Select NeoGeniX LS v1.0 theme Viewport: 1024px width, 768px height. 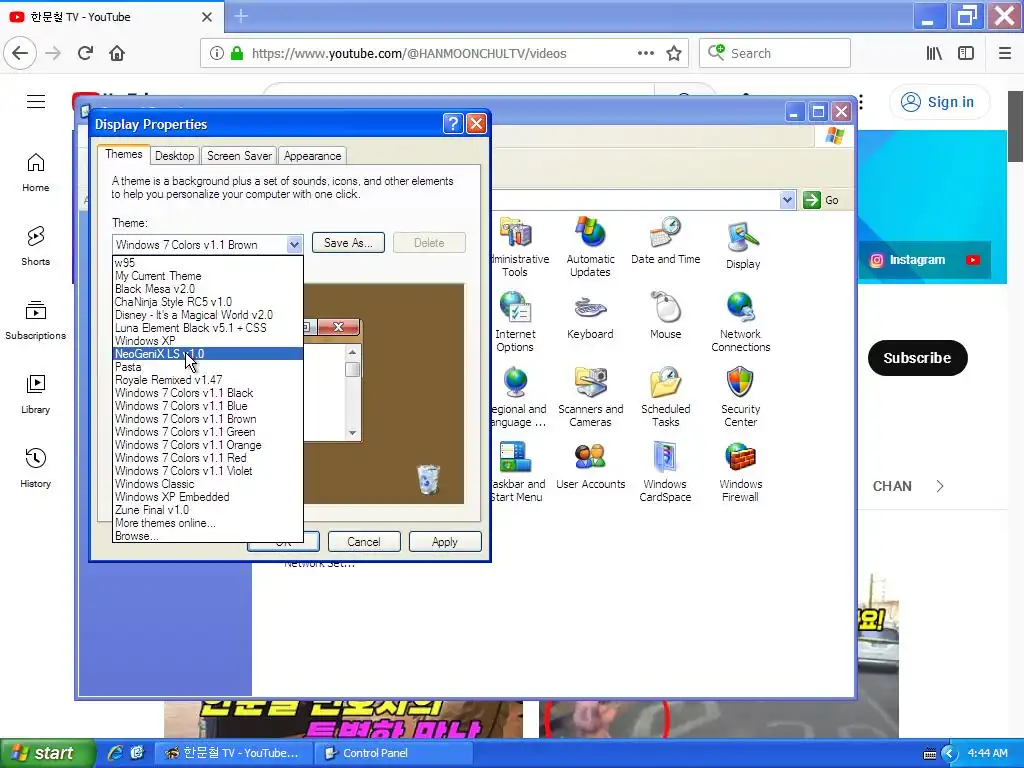coord(208,354)
